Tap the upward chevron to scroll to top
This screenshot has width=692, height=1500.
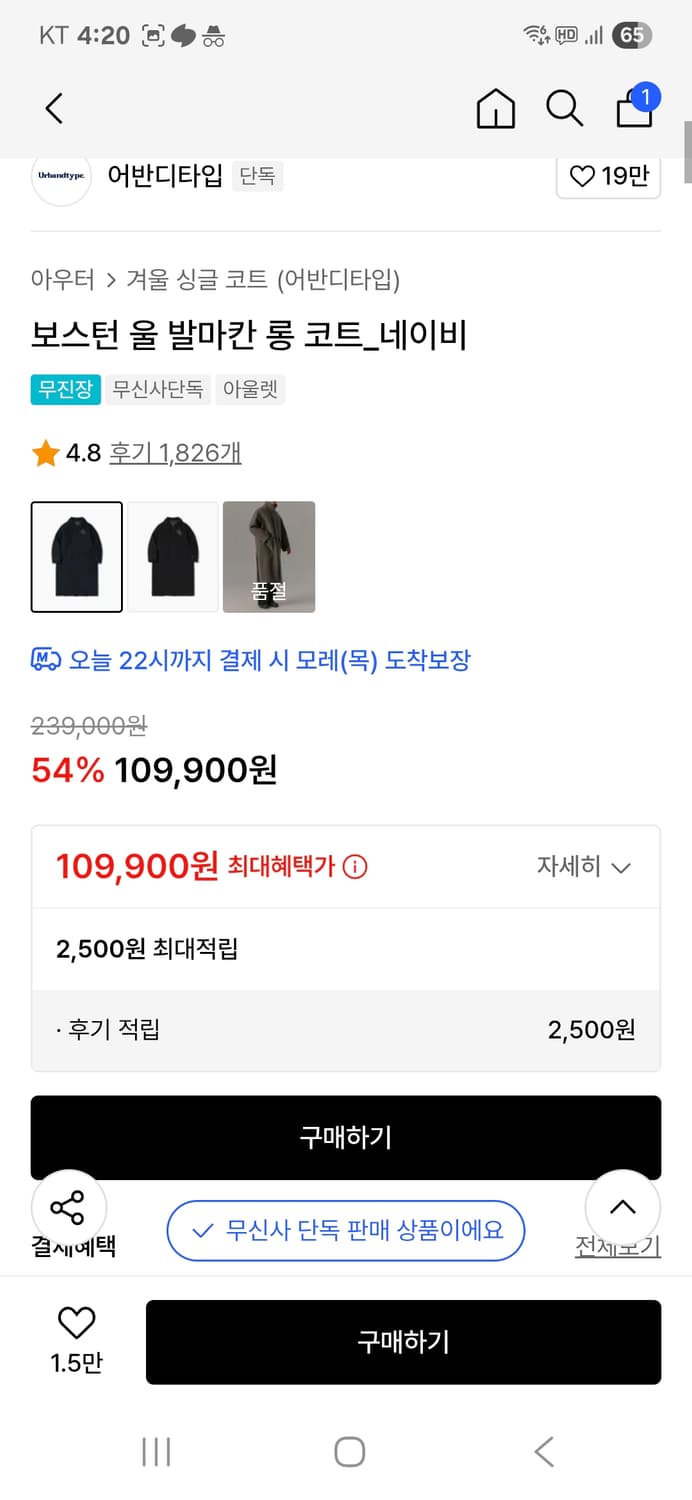[x=623, y=1208]
